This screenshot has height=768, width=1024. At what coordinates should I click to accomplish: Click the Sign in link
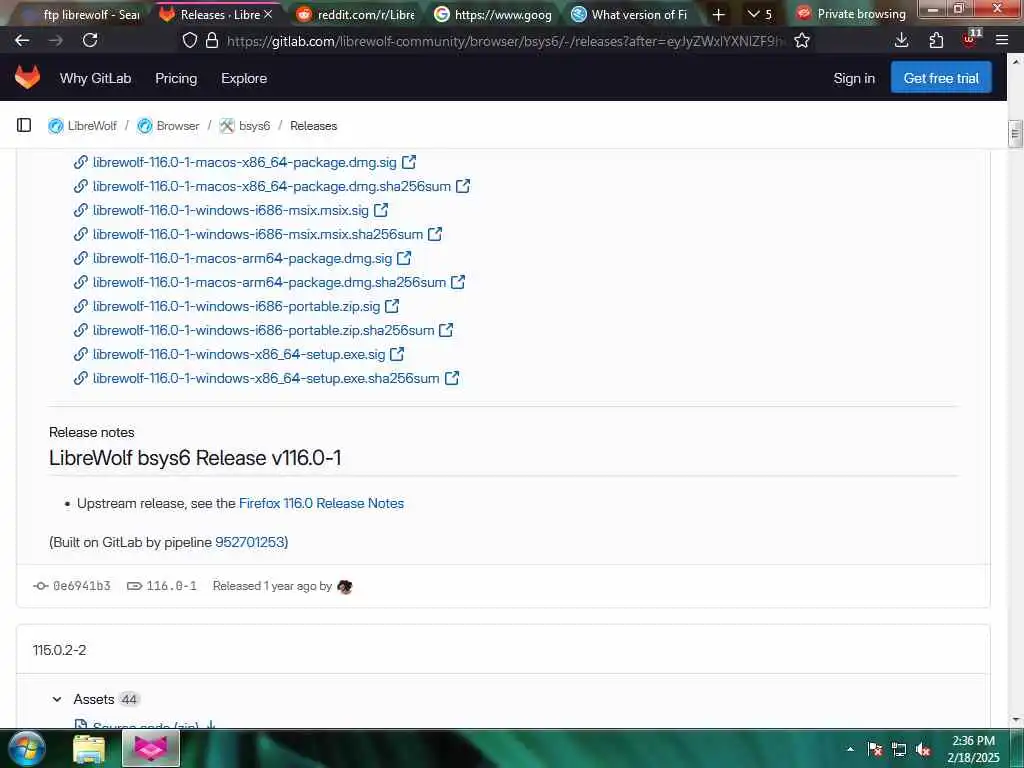tap(854, 78)
